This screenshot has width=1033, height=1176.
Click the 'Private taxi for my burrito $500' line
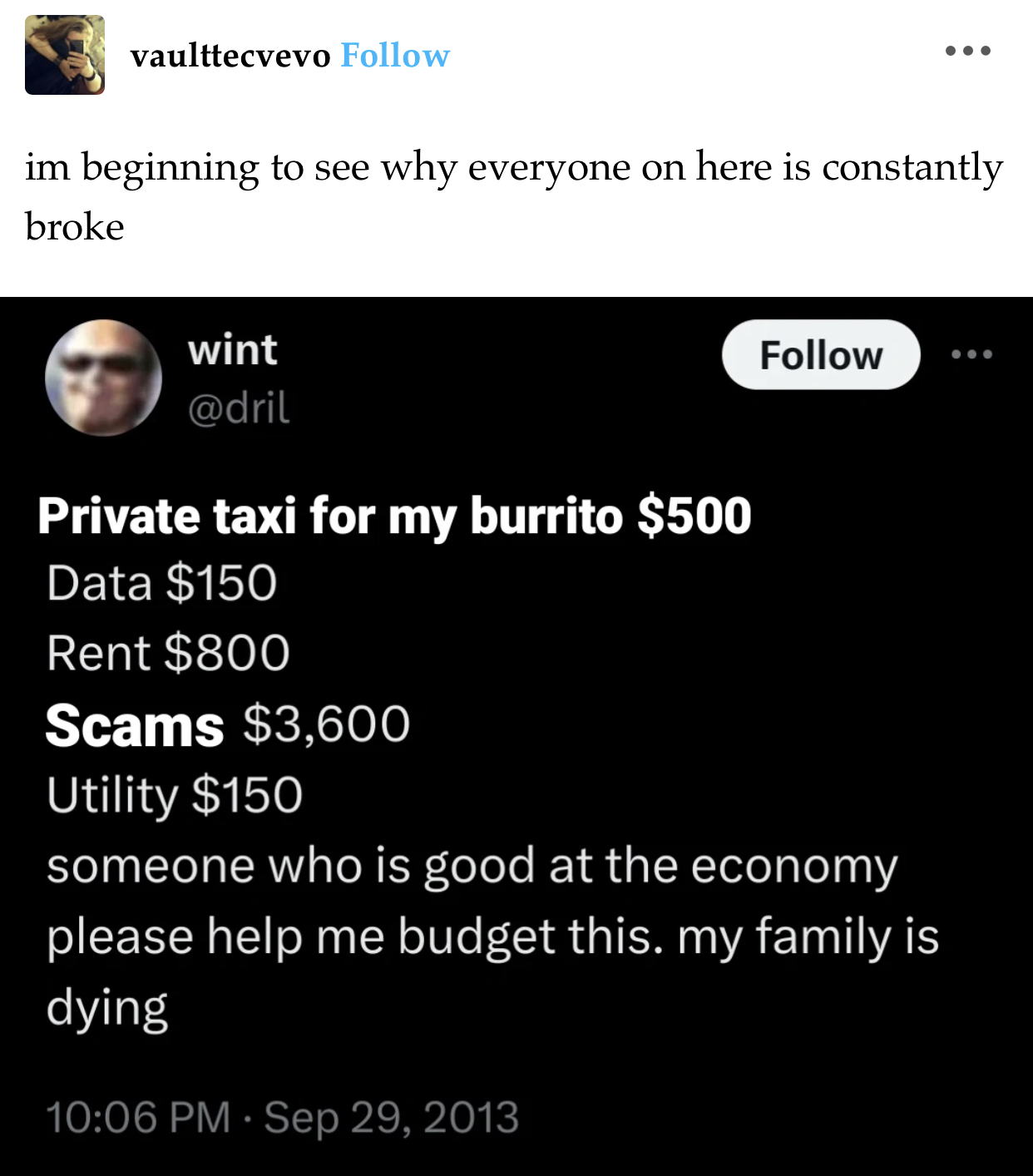coord(395,516)
